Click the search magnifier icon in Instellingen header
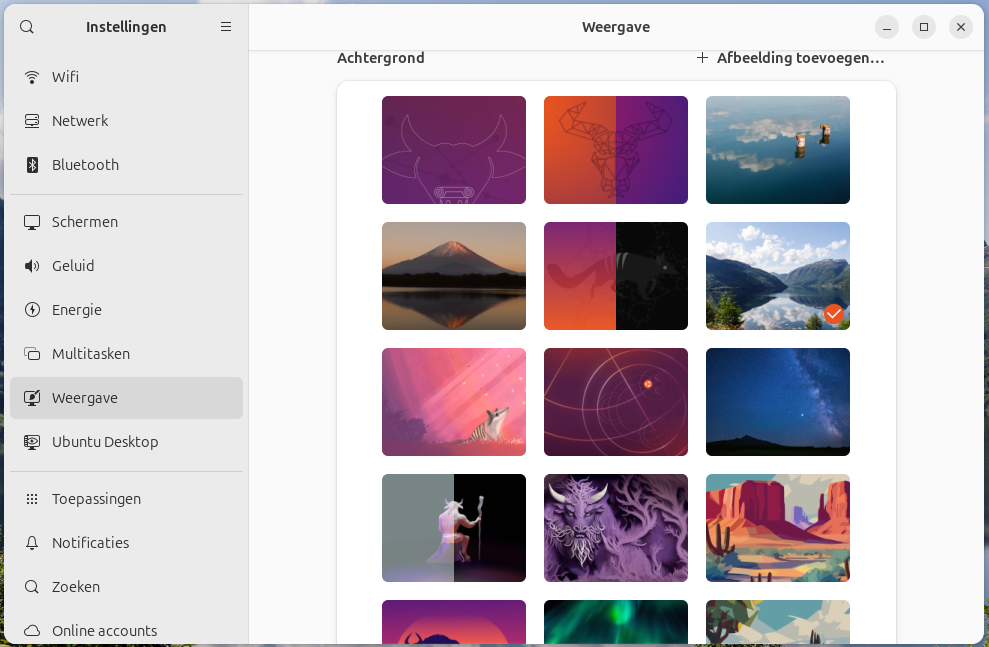 [27, 27]
